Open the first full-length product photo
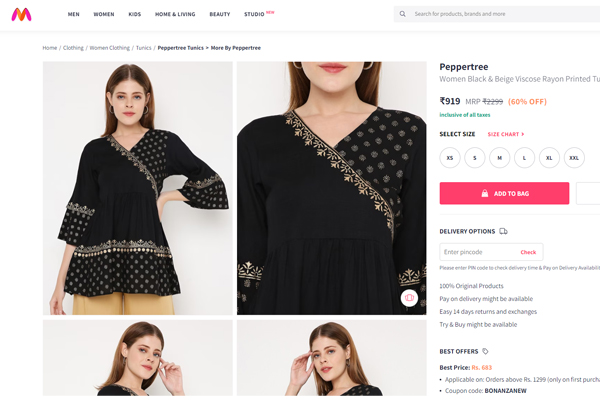The height and width of the screenshot is (400, 600). pyautogui.click(x=137, y=189)
